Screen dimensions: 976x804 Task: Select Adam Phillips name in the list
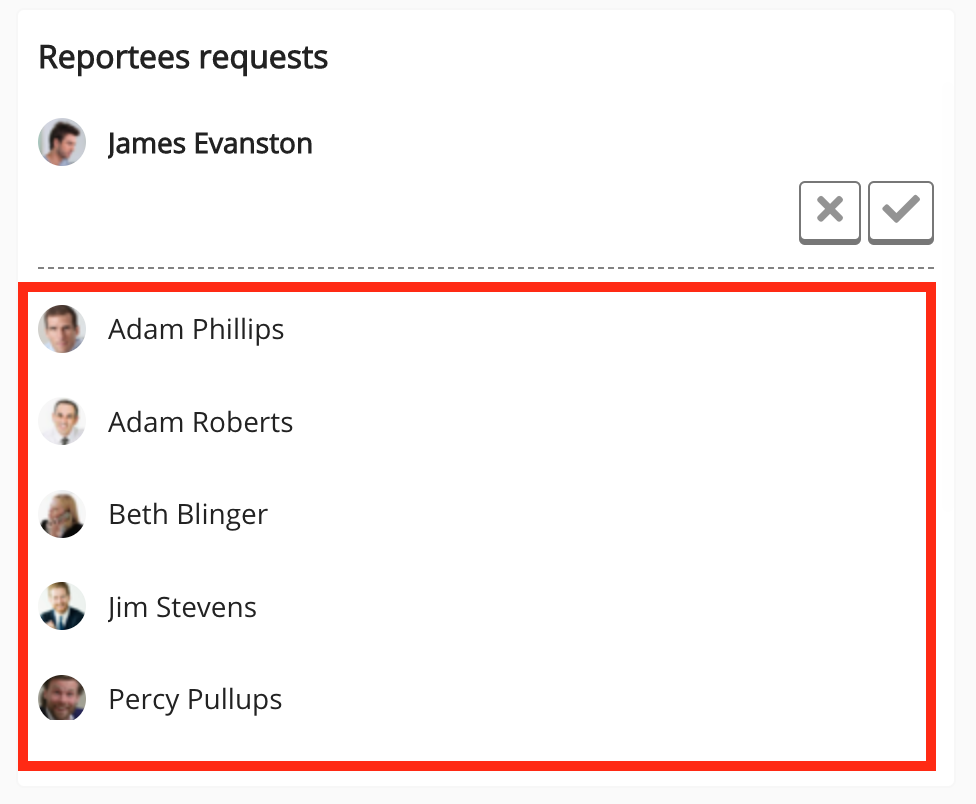pyautogui.click(x=196, y=329)
